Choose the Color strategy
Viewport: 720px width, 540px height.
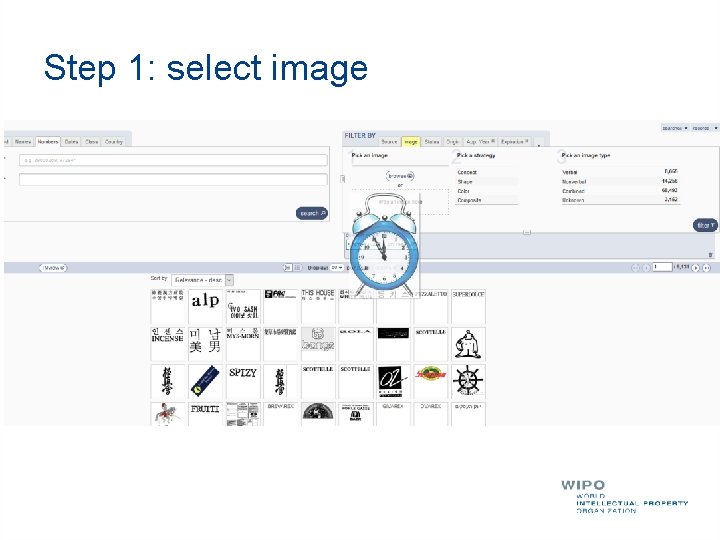coord(487,191)
